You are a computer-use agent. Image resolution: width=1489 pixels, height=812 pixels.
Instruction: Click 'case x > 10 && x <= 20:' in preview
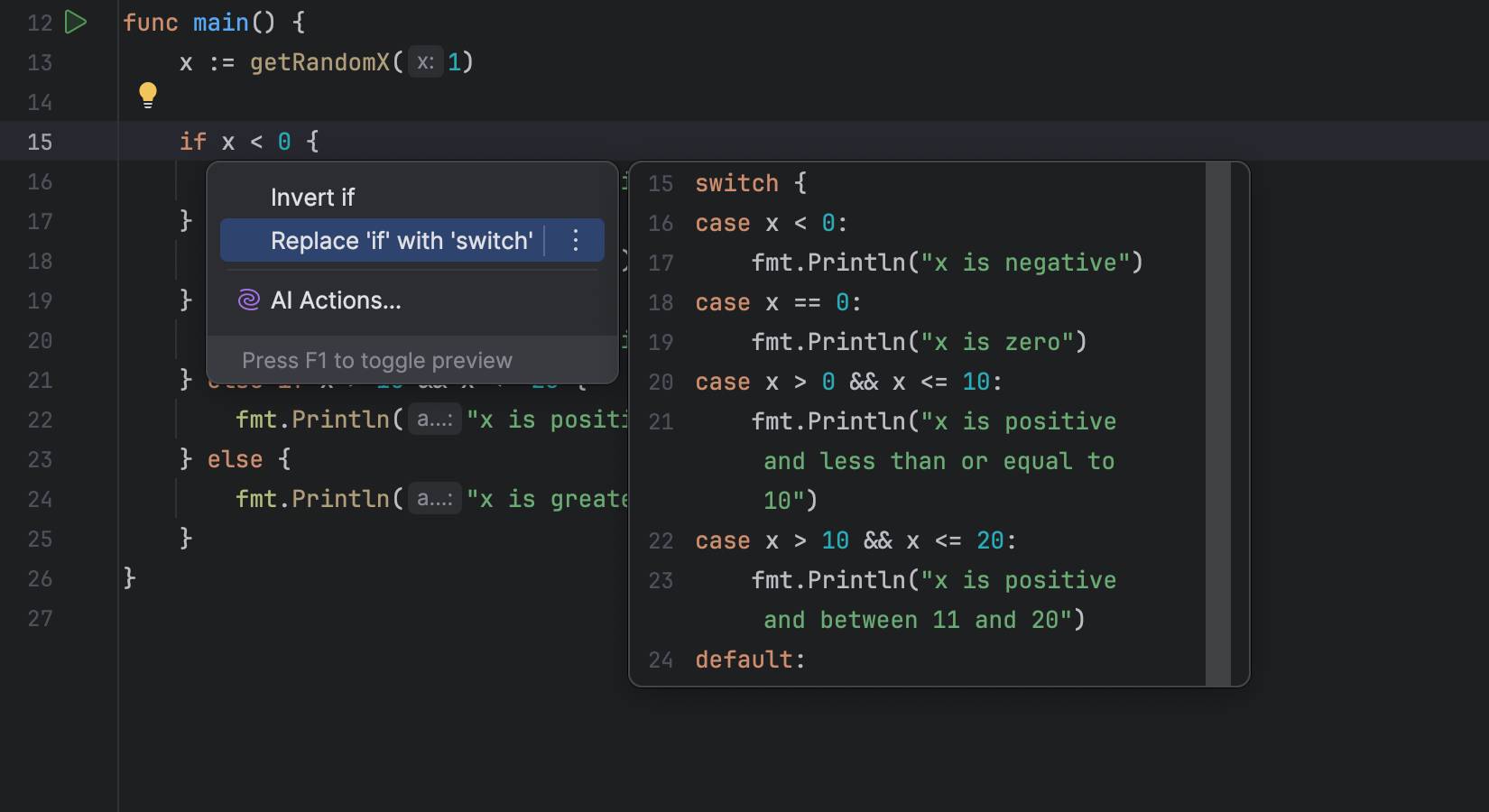coord(856,540)
